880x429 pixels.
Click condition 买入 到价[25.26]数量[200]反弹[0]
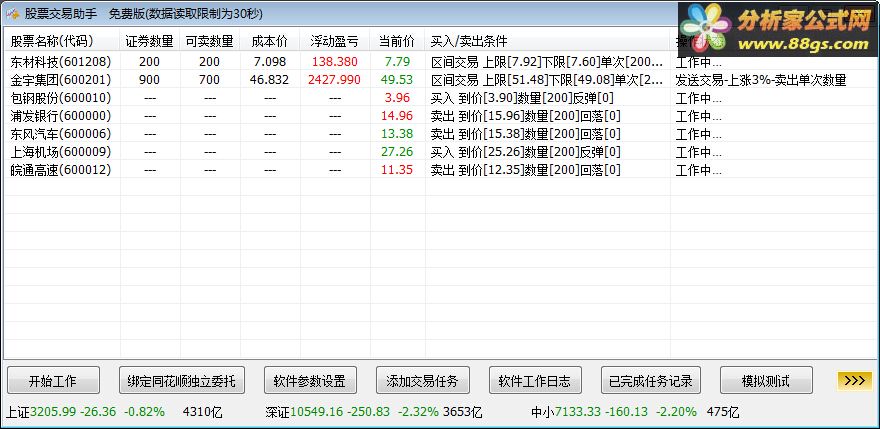pos(525,152)
